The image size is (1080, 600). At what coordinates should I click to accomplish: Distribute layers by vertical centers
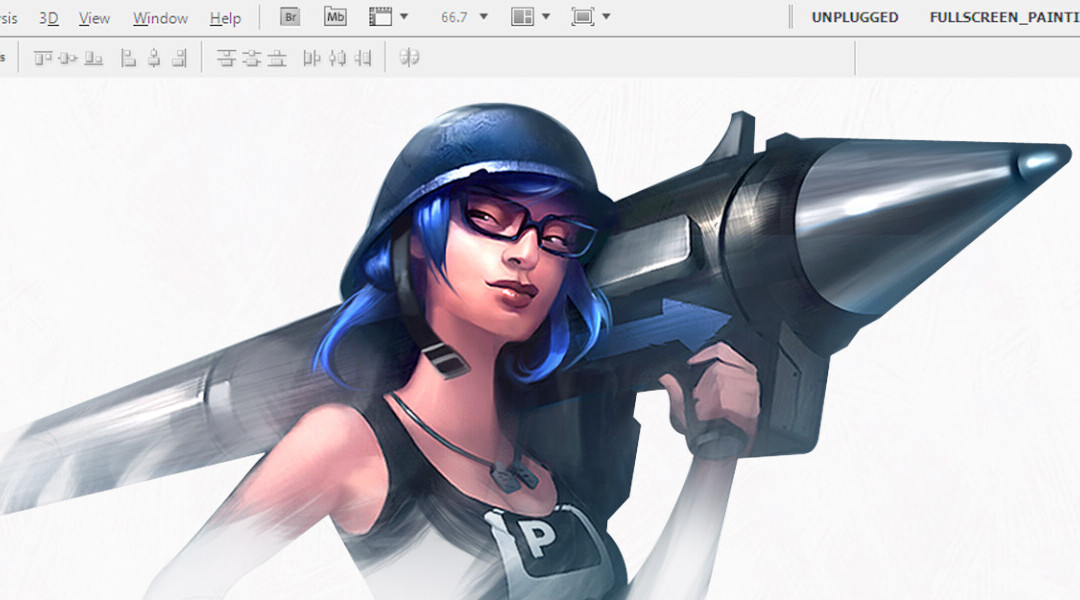[x=252, y=58]
